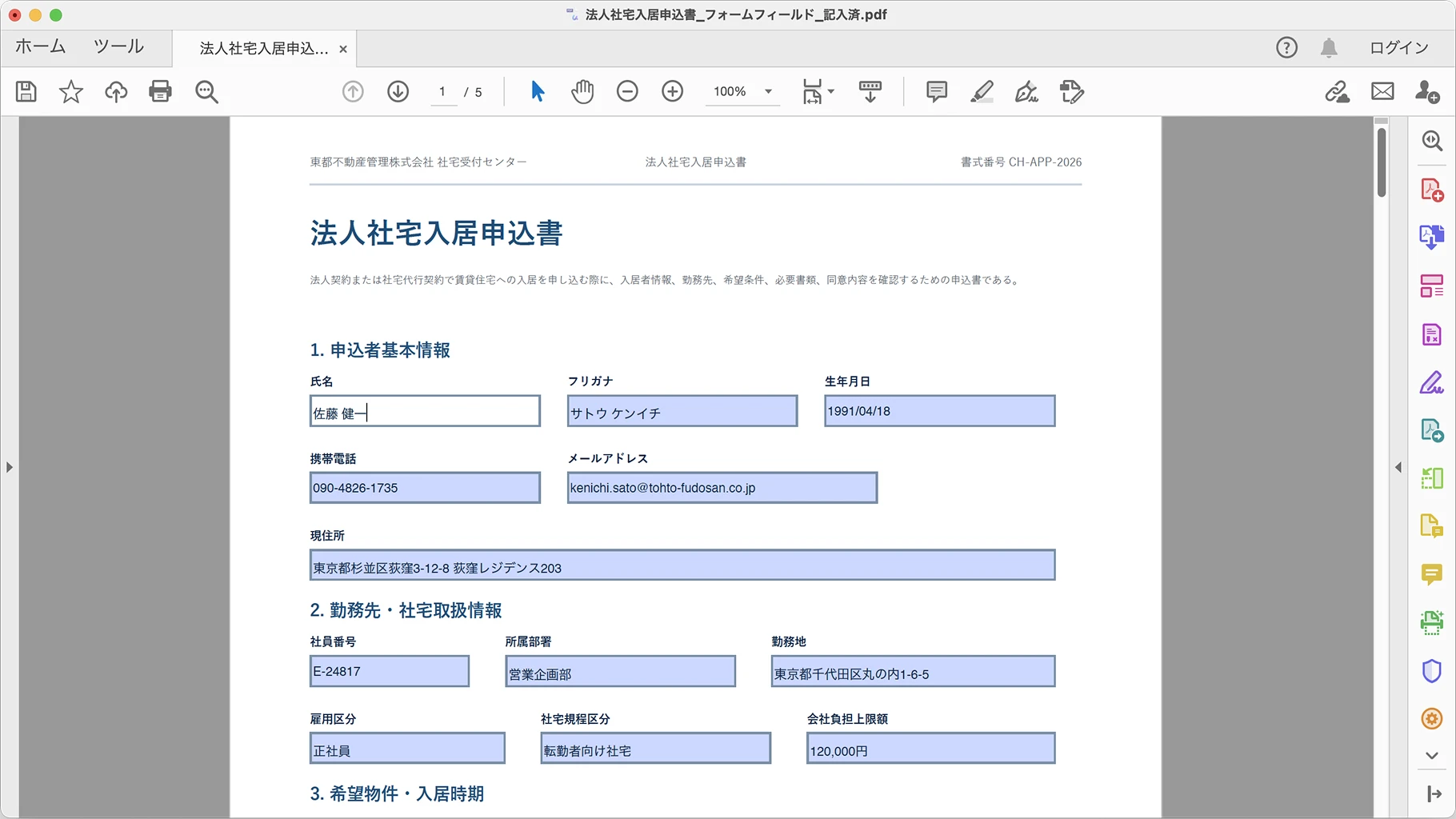
Task: Open the find text magnifier
Action: 206,92
